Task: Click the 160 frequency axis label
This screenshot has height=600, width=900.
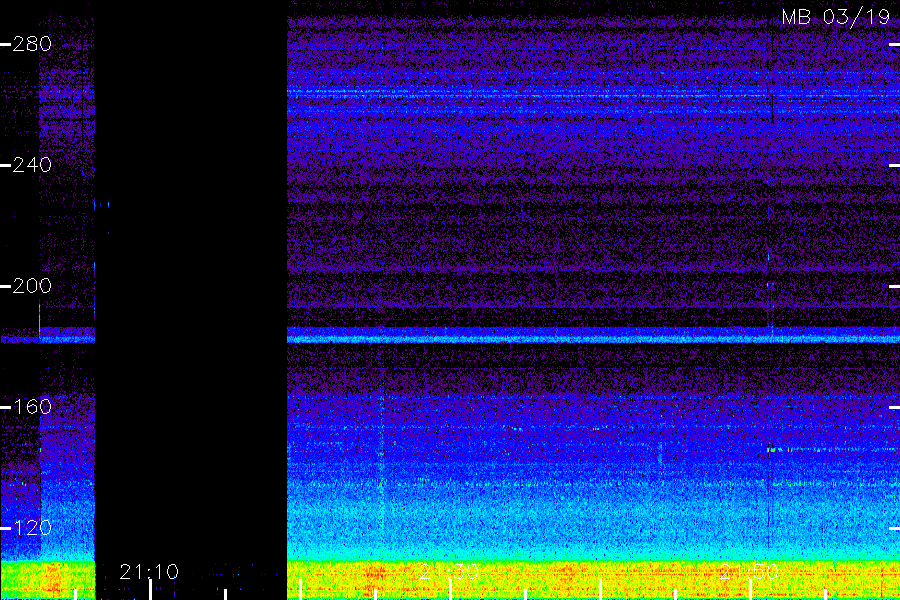Action: (x=32, y=407)
